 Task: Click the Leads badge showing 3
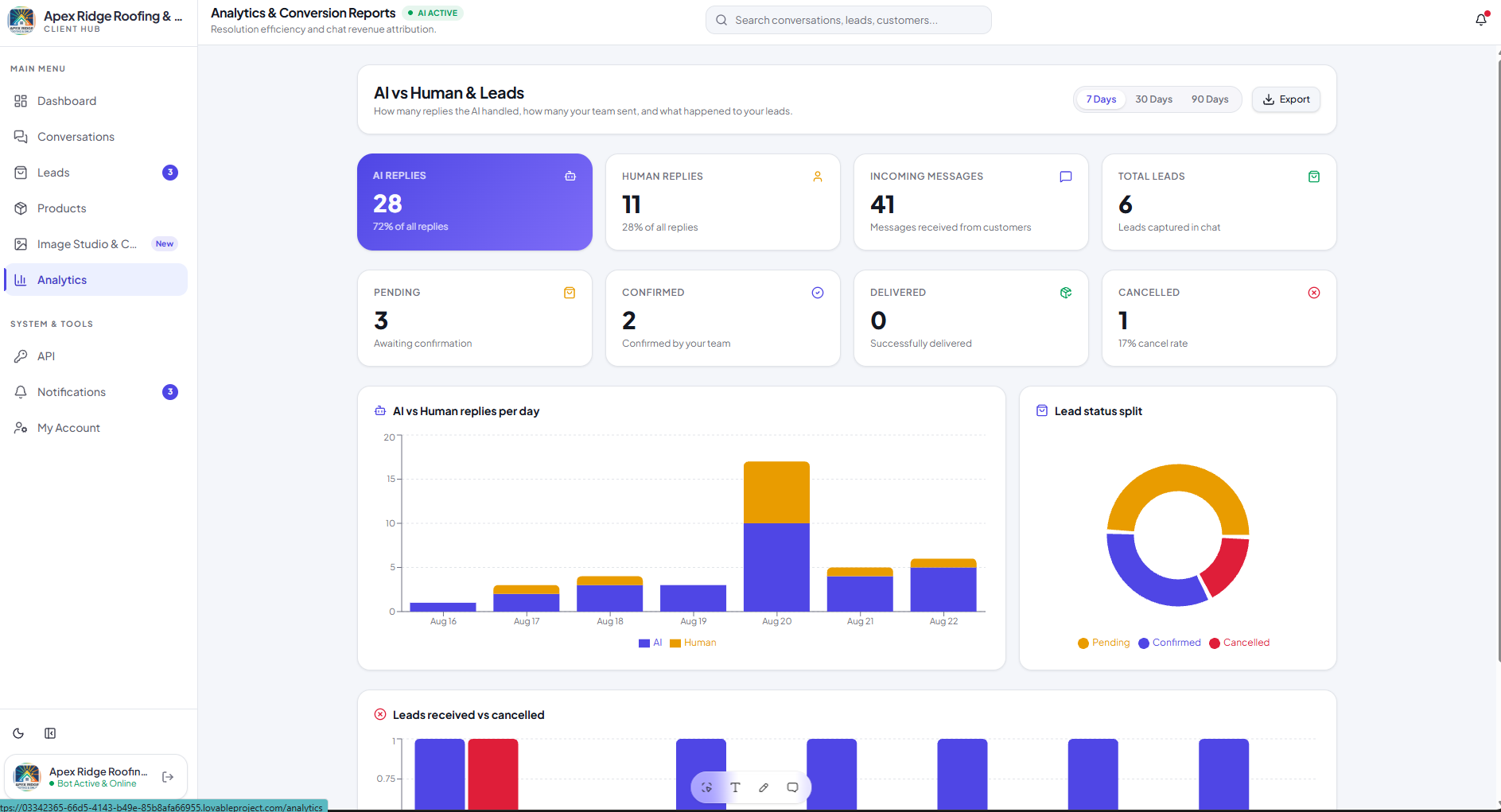coord(170,173)
